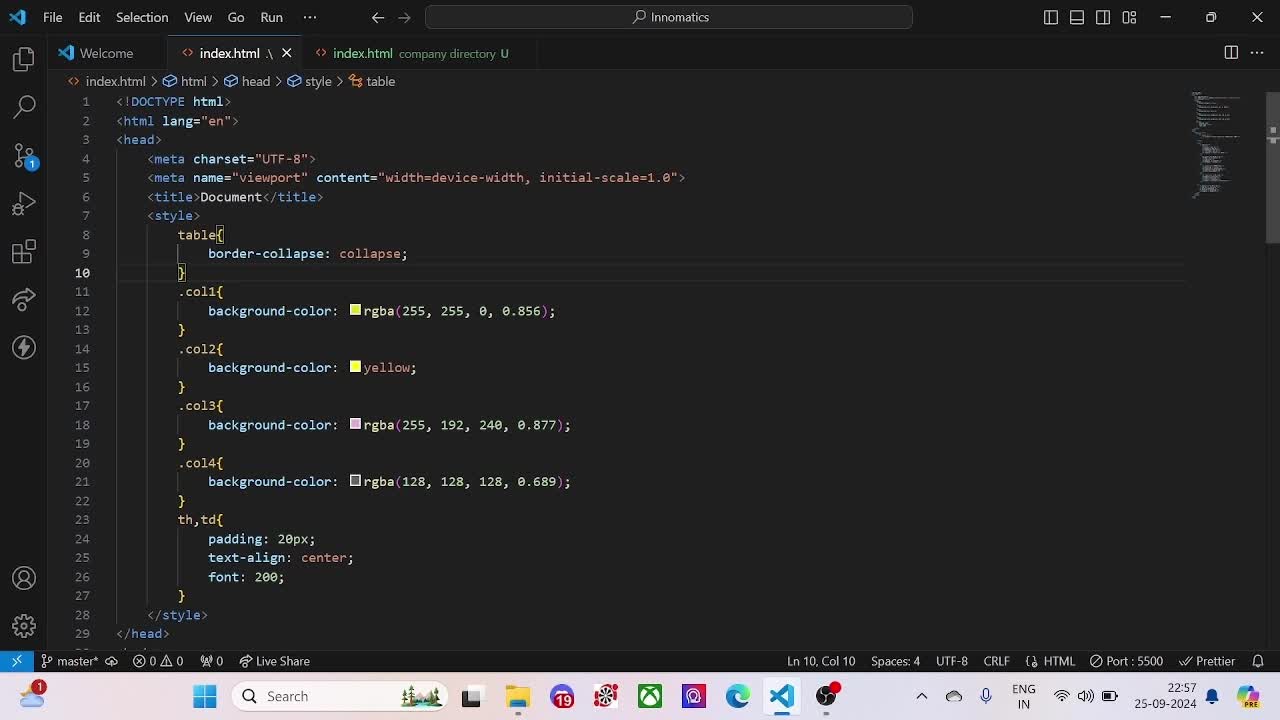Viewport: 1280px width, 720px height.
Task: Open the Manage gear icon
Action: 24,627
